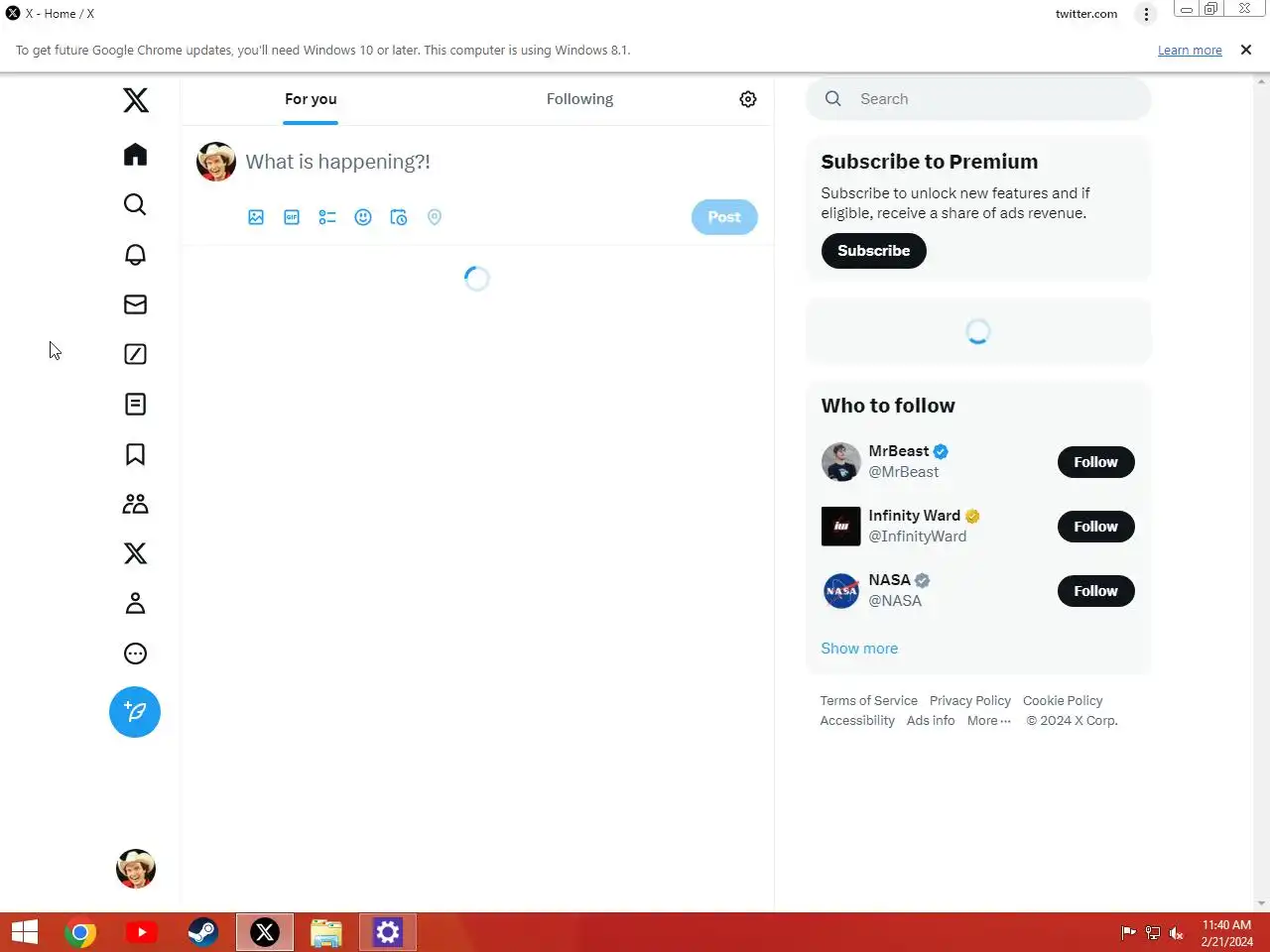Open Profile person icon in sidebar
The image size is (1270, 952).
pos(135,603)
